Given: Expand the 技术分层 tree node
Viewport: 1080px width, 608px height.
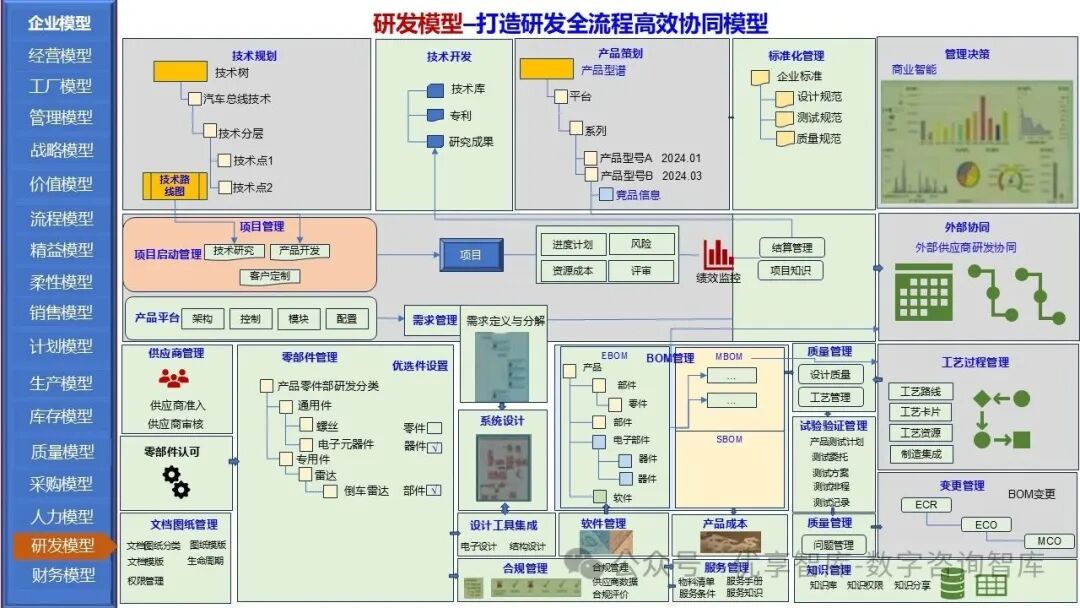Looking at the screenshot, I should (x=210, y=129).
